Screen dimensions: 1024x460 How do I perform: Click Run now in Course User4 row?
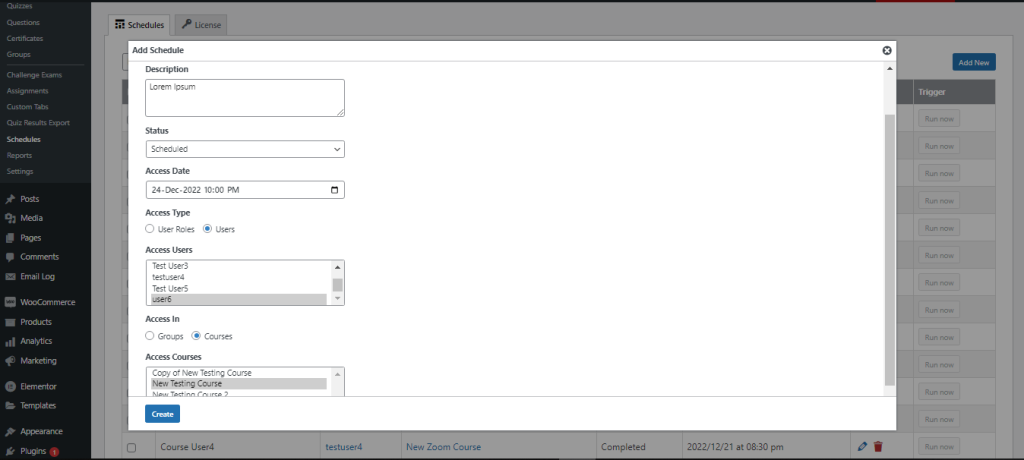[x=938, y=447]
